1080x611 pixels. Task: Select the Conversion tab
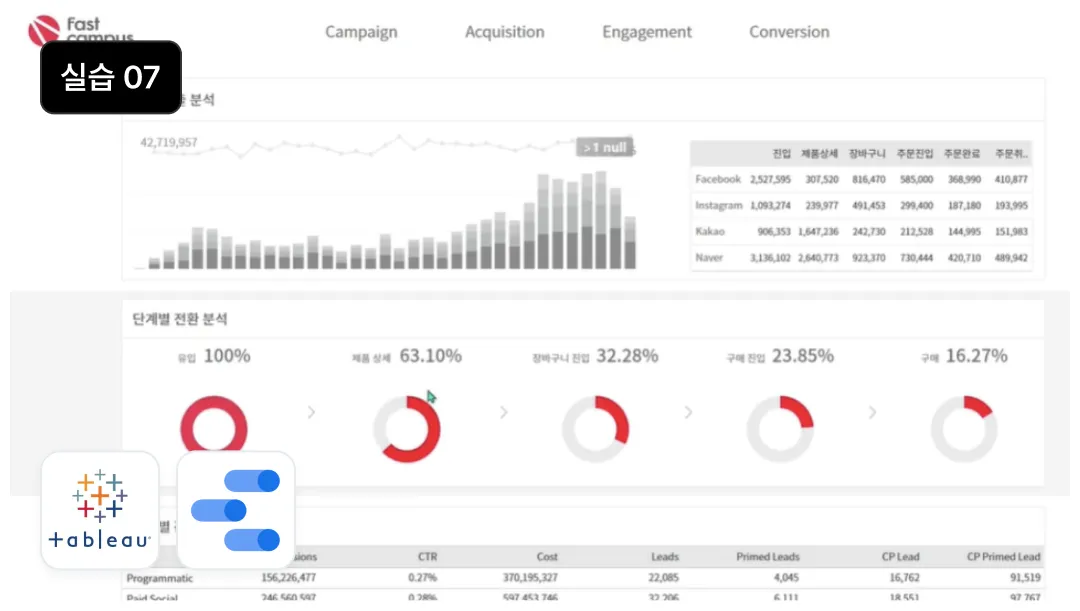coord(789,32)
